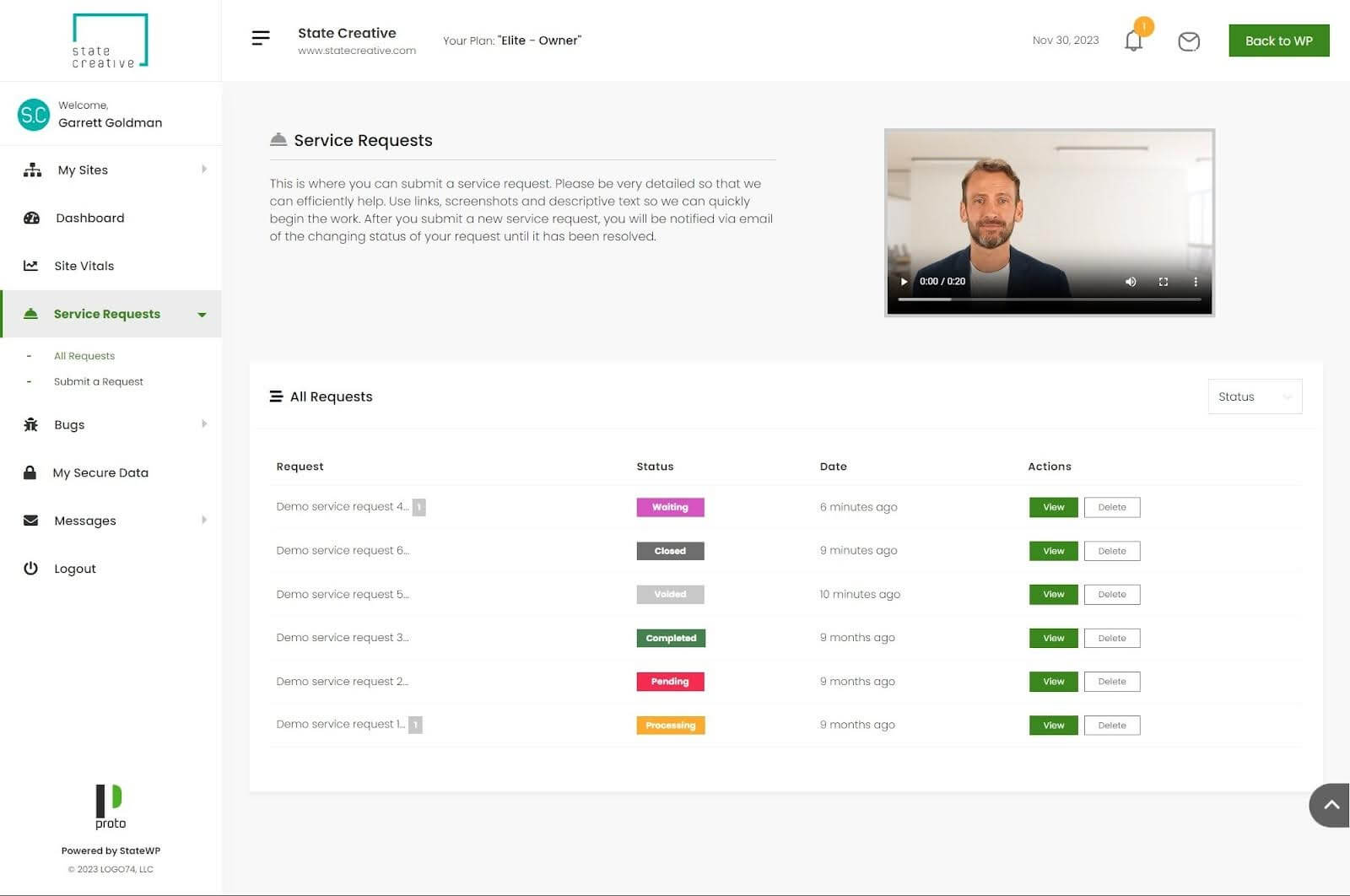Open the hamburger navigation menu icon
This screenshot has height=896, width=1350.
click(x=260, y=38)
